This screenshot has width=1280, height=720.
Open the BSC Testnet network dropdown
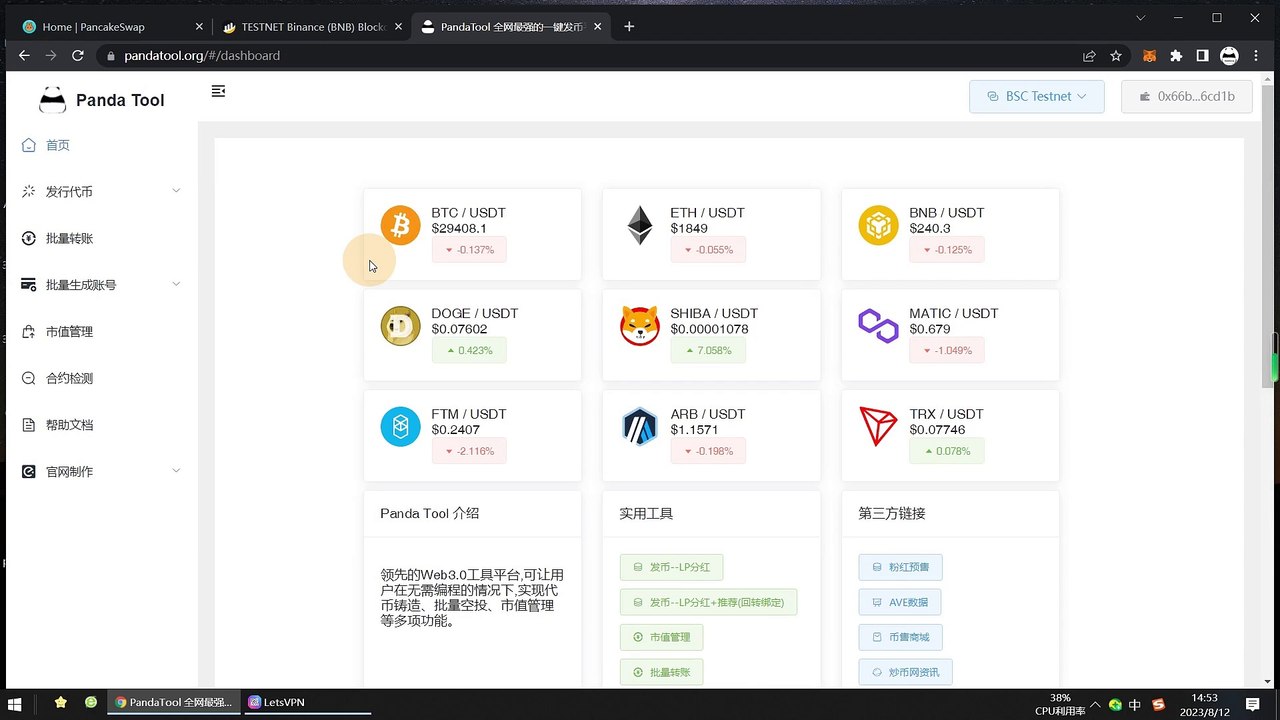pos(1036,96)
